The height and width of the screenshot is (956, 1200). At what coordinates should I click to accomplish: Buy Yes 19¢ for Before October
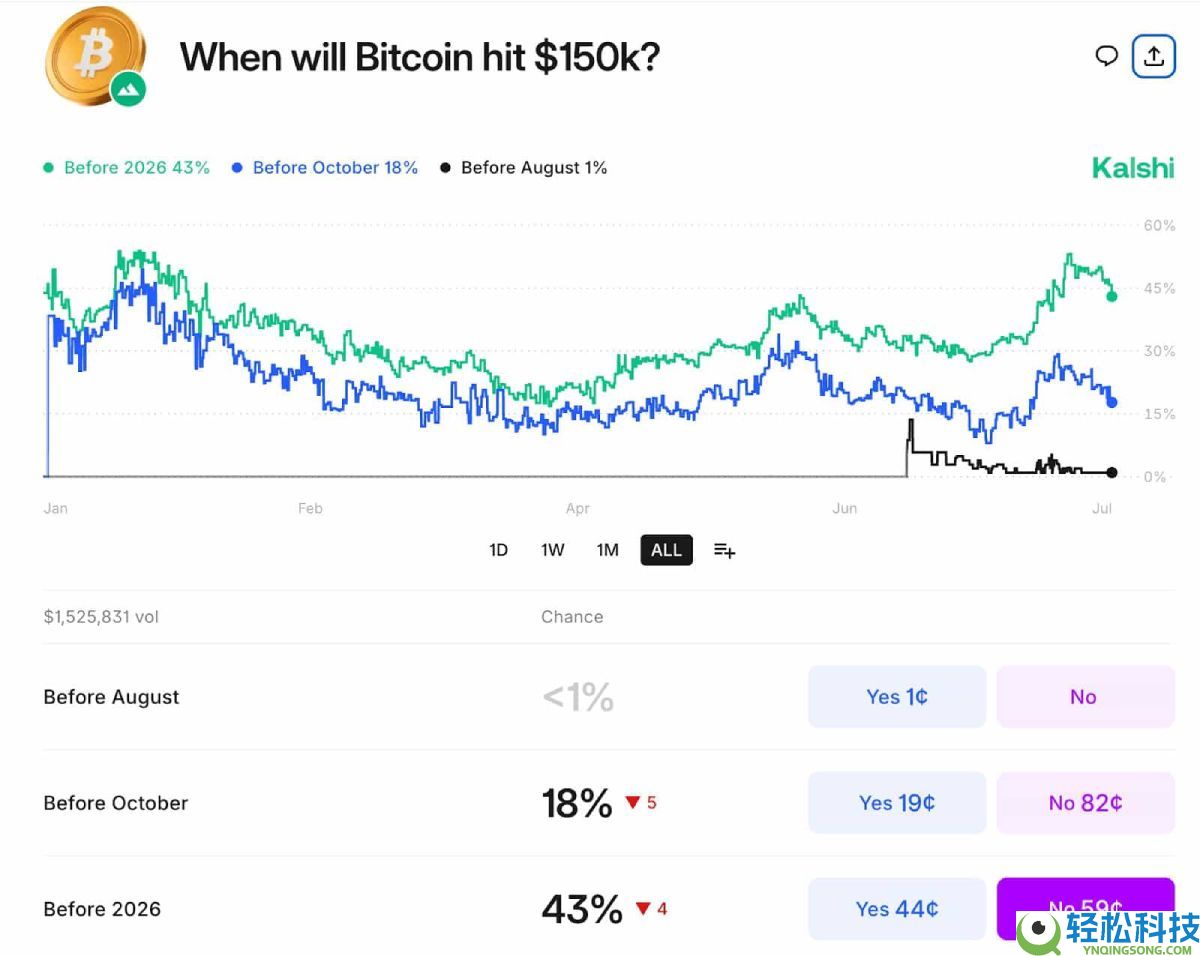tap(896, 803)
